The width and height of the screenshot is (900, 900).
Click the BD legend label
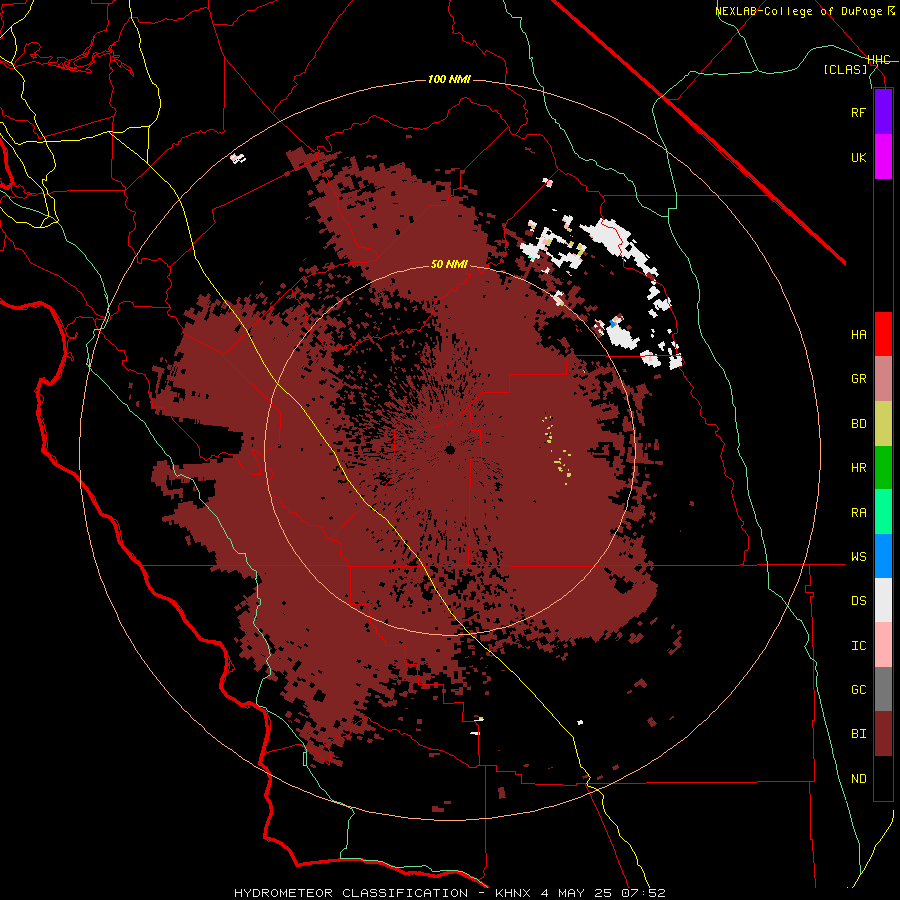coord(858,424)
